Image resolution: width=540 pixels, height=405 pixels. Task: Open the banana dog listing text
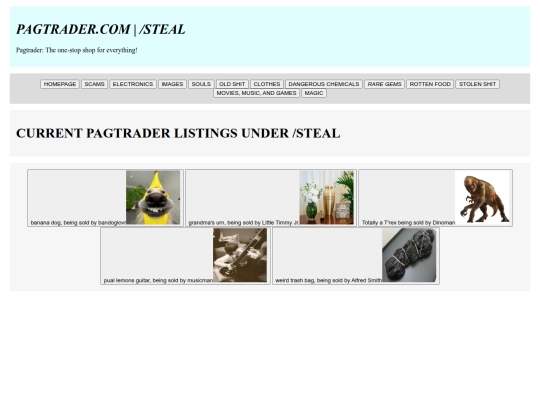point(78,223)
